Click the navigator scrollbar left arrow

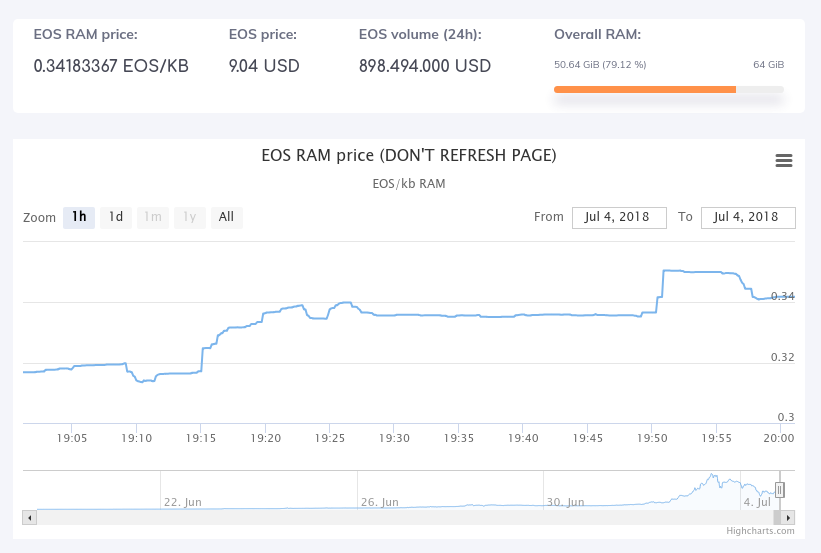click(x=29, y=518)
